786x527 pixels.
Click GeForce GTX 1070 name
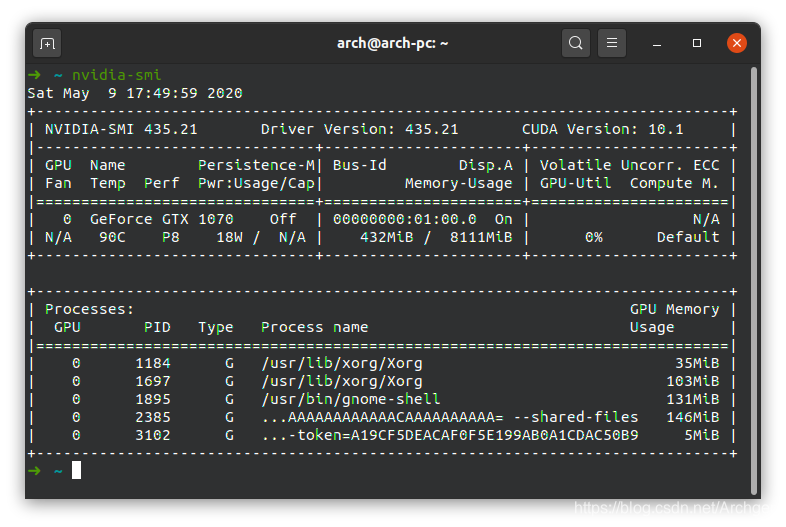point(161,220)
